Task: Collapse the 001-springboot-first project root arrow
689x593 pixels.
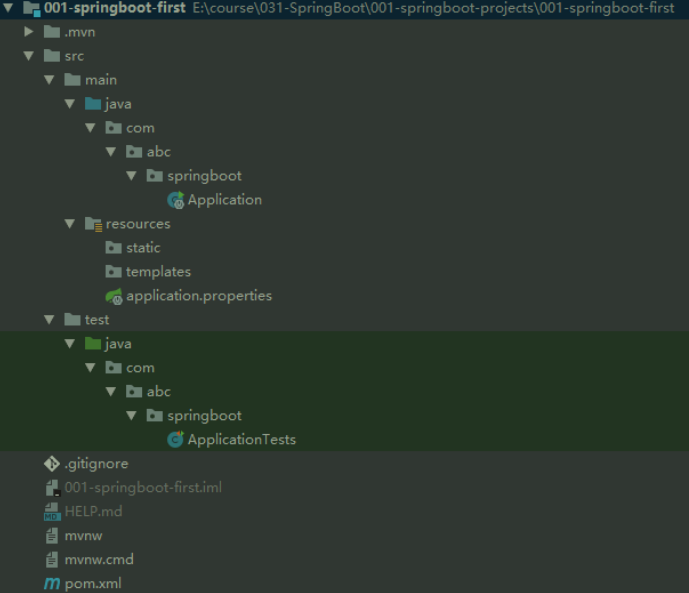Action: (x=8, y=7)
